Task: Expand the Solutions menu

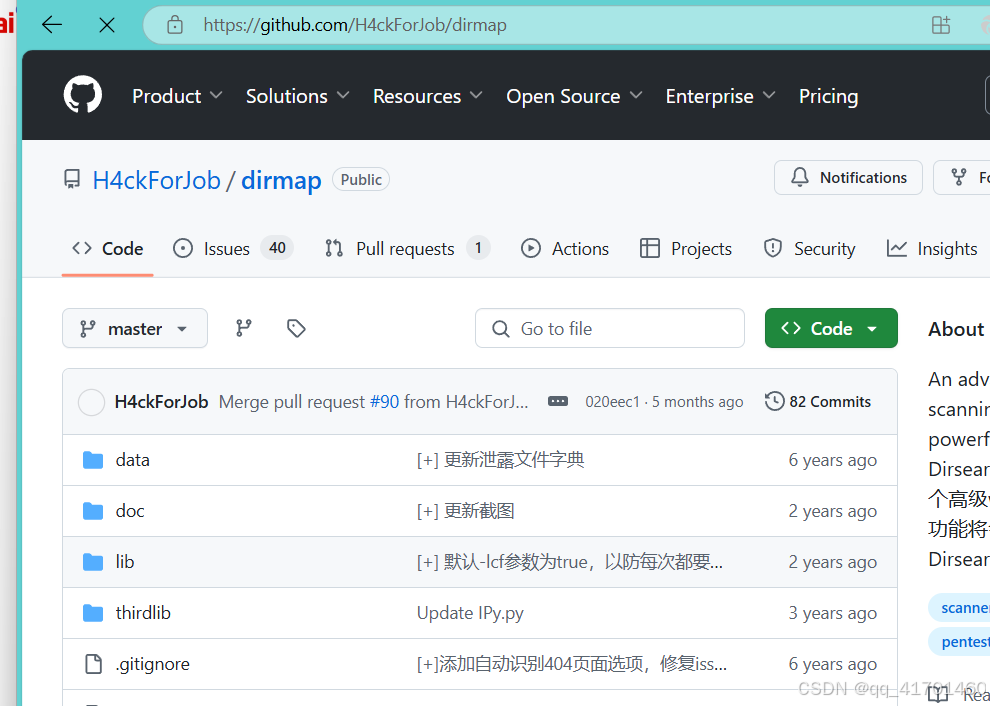Action: tap(297, 96)
